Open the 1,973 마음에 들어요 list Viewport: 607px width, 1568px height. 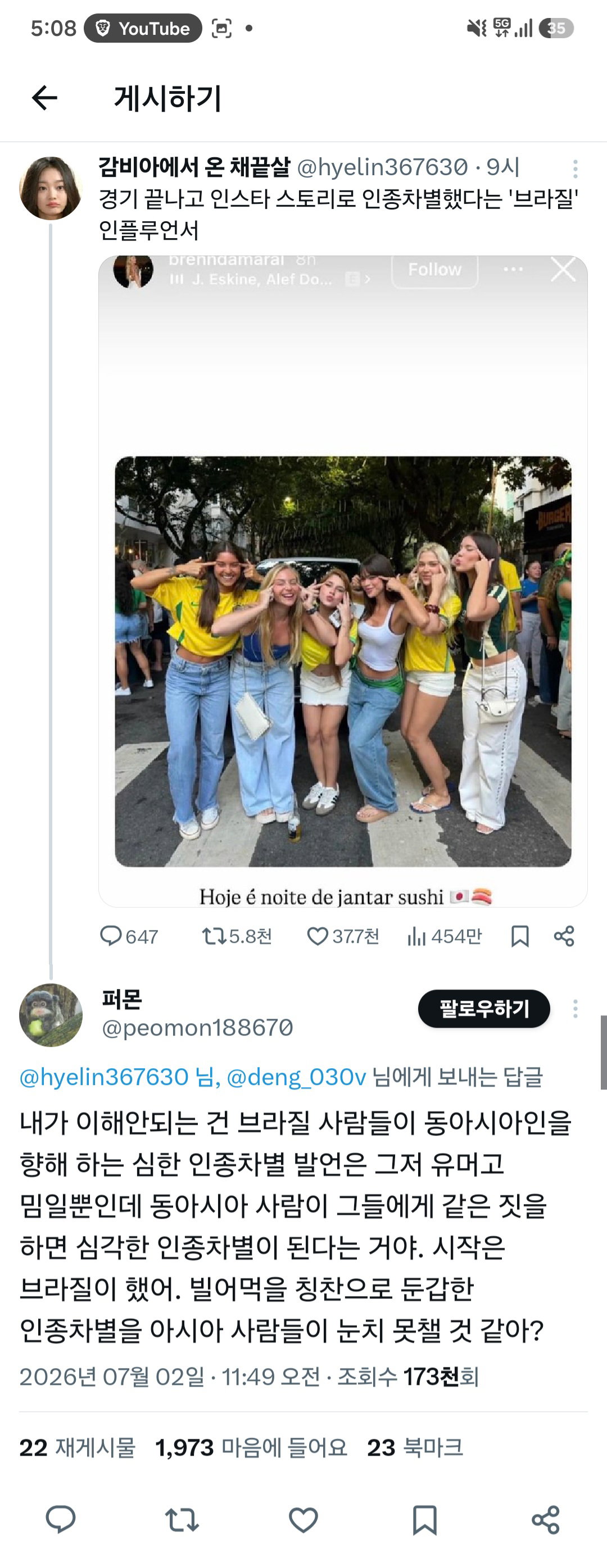pos(251,1447)
